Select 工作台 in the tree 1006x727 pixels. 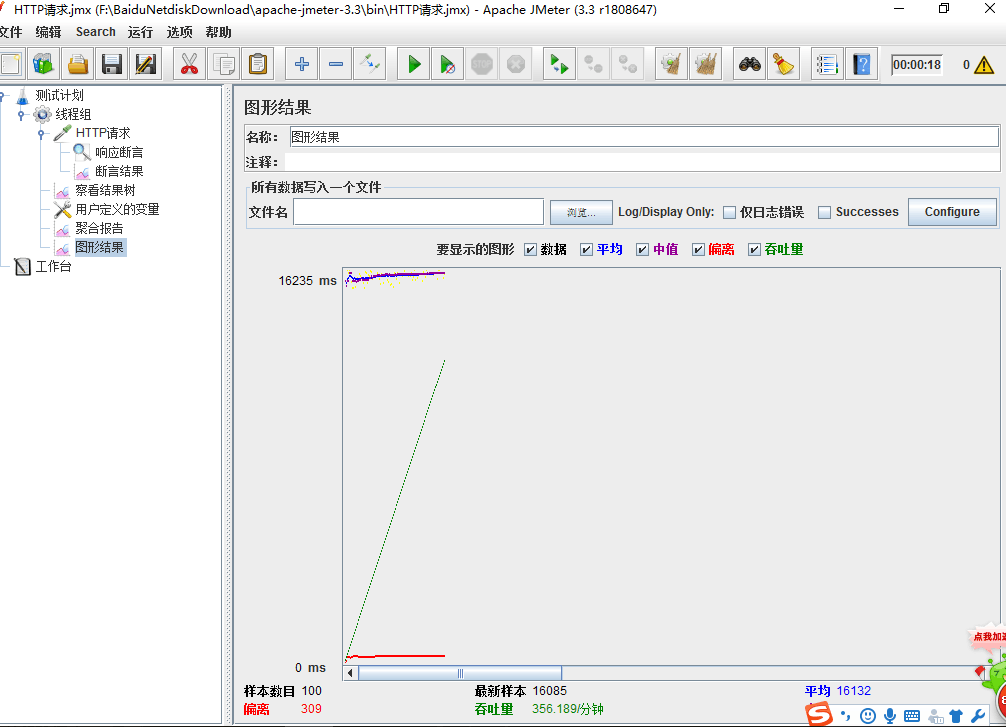tap(53, 266)
